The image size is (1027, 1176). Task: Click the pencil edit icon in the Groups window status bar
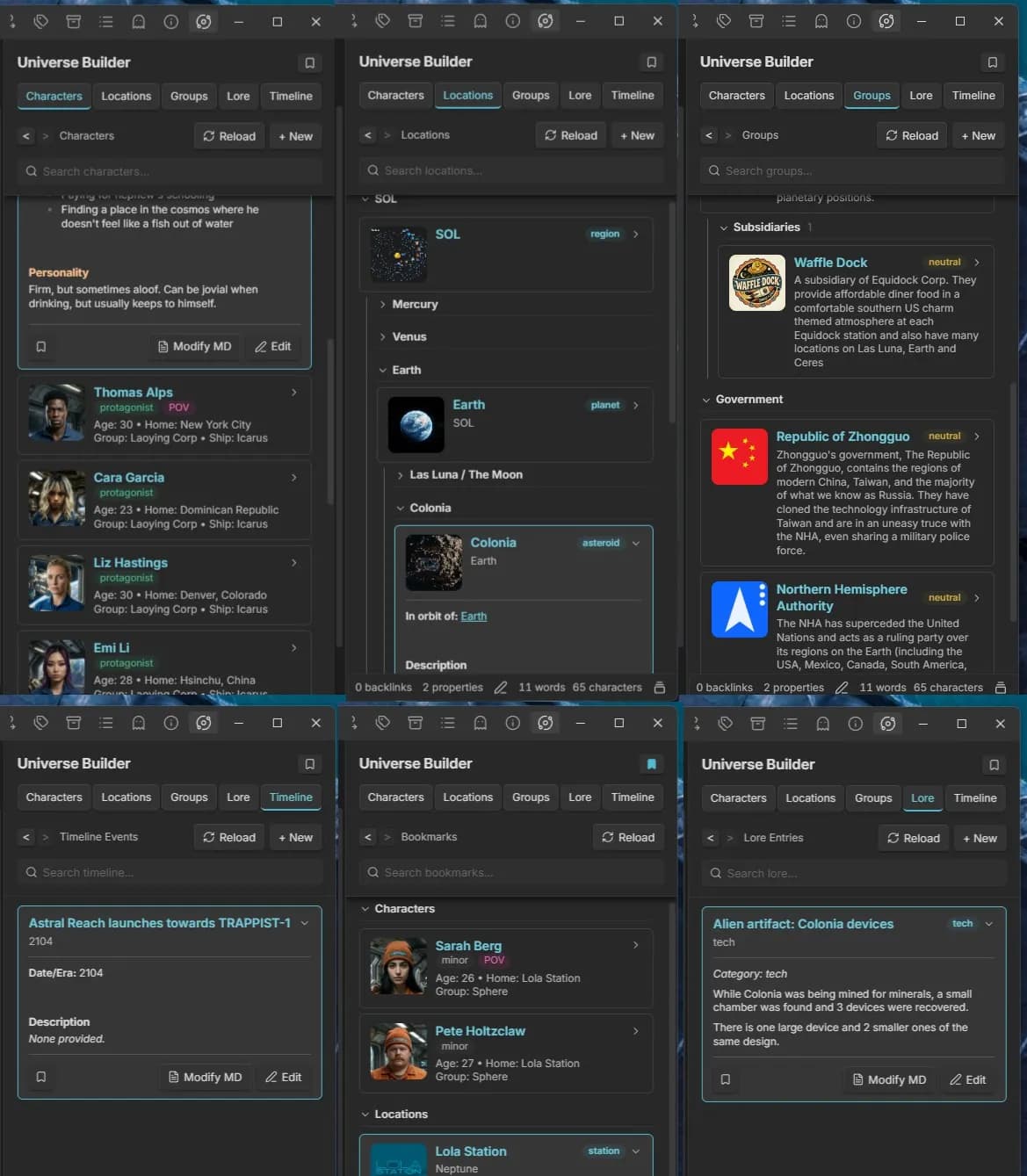(x=842, y=688)
